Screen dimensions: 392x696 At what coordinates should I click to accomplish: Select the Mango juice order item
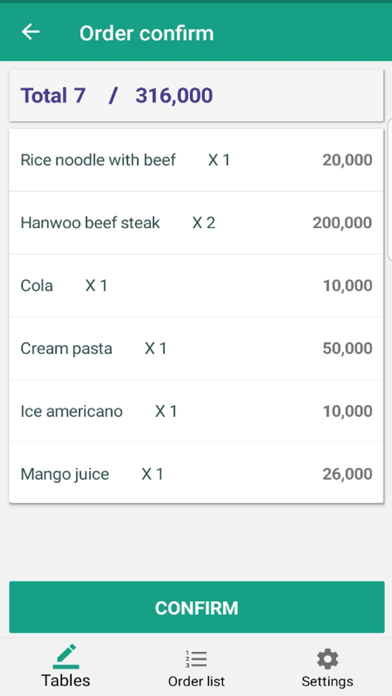[x=196, y=474]
